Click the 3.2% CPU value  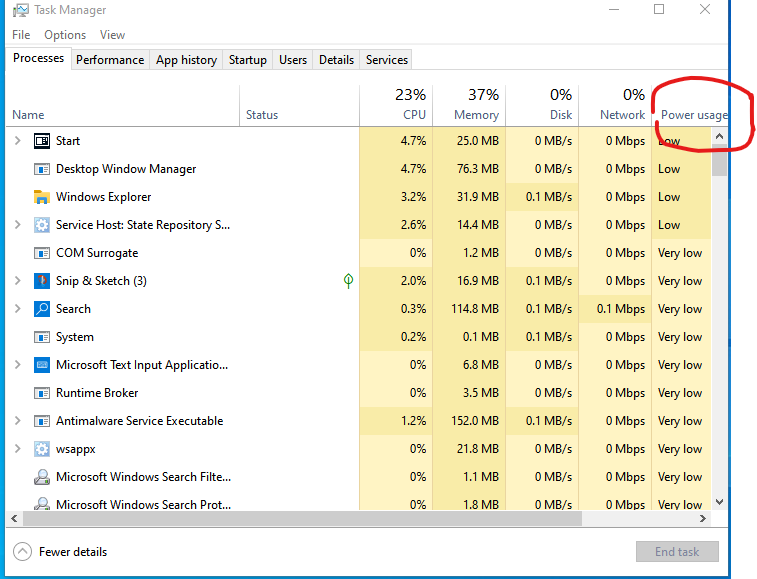click(x=413, y=197)
